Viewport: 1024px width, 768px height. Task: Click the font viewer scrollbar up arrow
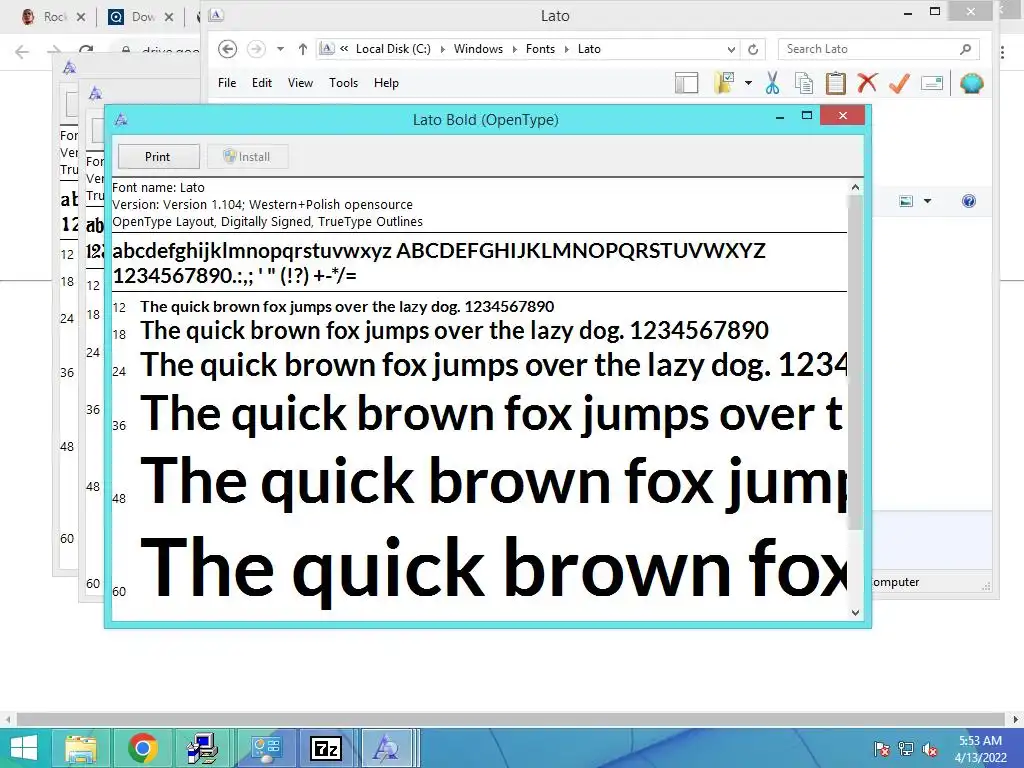(x=855, y=187)
